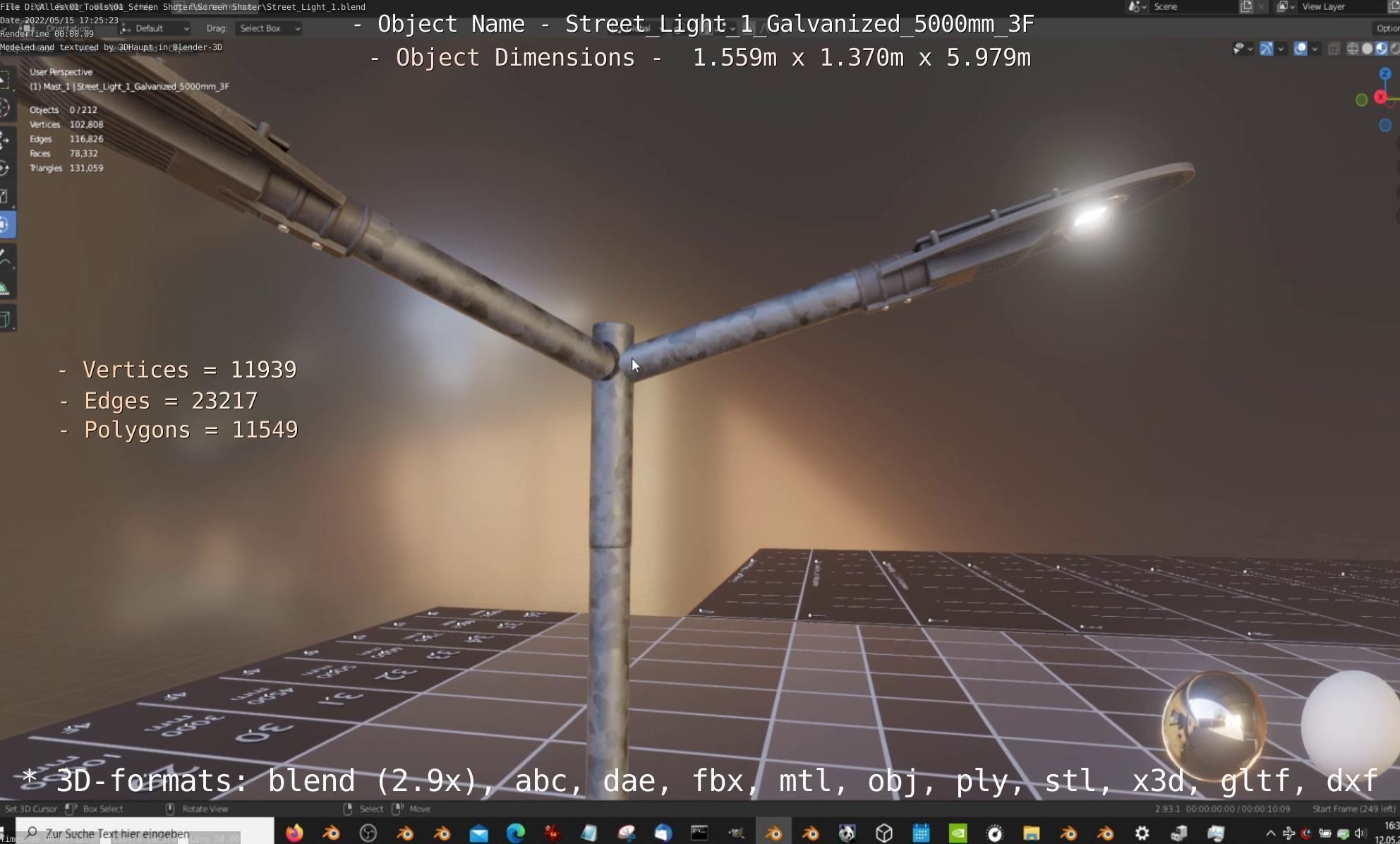Open the Mail app in taskbar

click(479, 833)
